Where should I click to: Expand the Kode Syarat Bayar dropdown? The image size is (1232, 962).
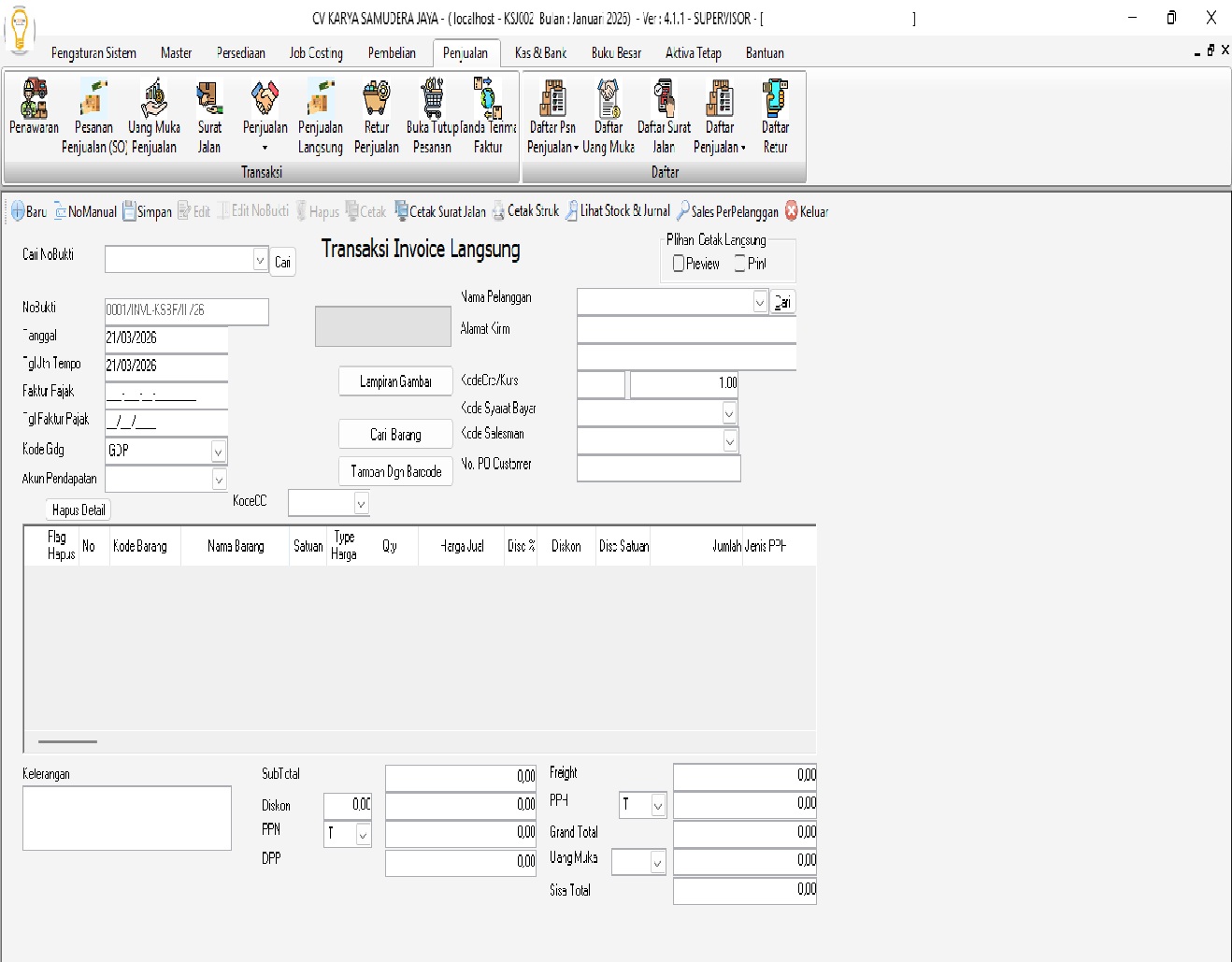point(729,412)
